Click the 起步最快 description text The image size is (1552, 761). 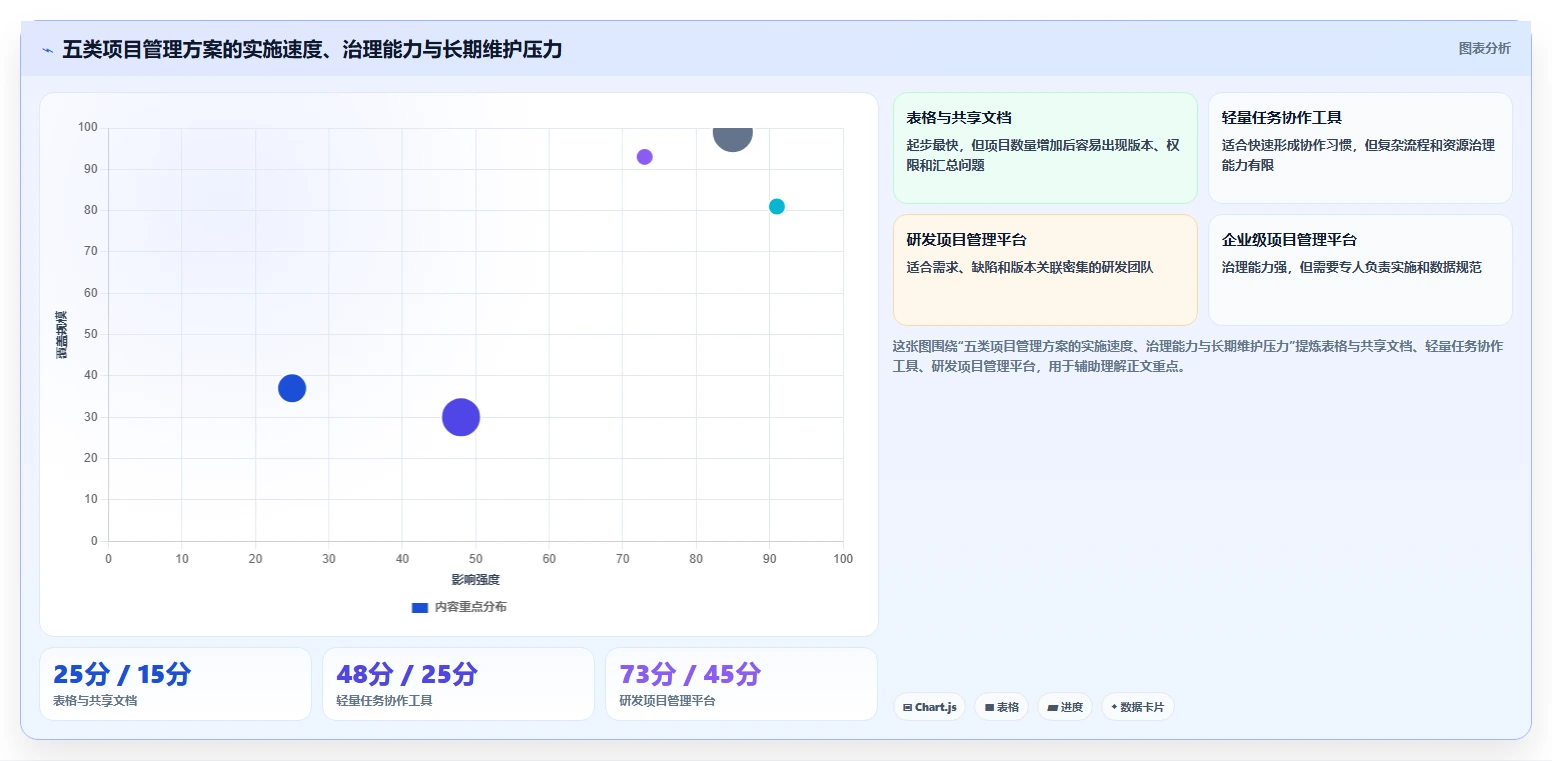(1043, 155)
